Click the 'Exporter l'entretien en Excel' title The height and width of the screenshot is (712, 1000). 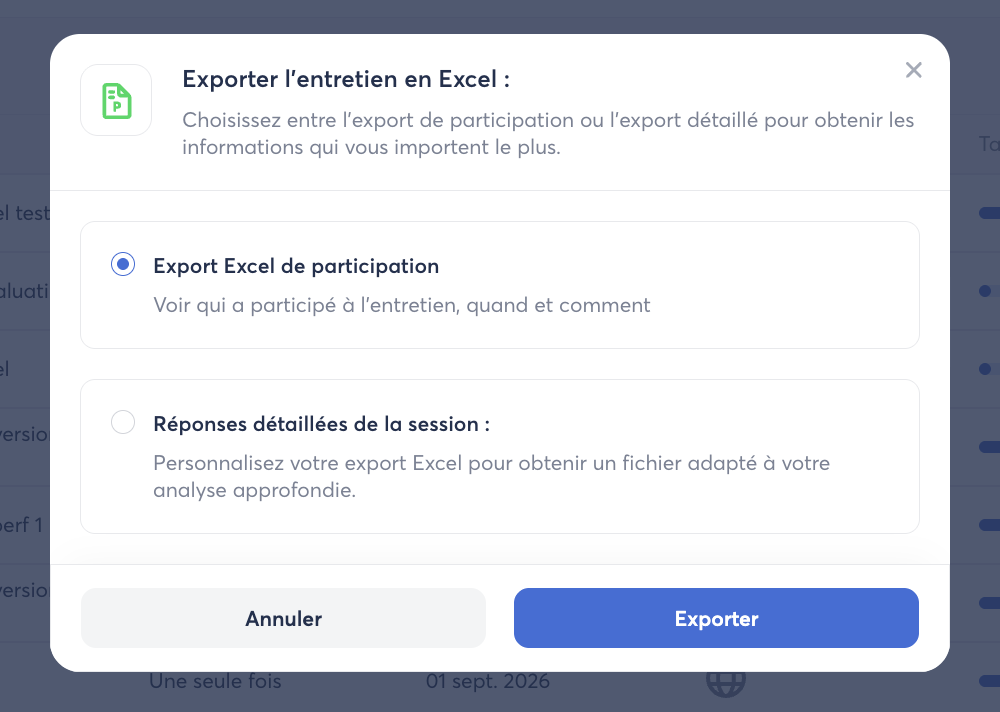[x=346, y=79]
